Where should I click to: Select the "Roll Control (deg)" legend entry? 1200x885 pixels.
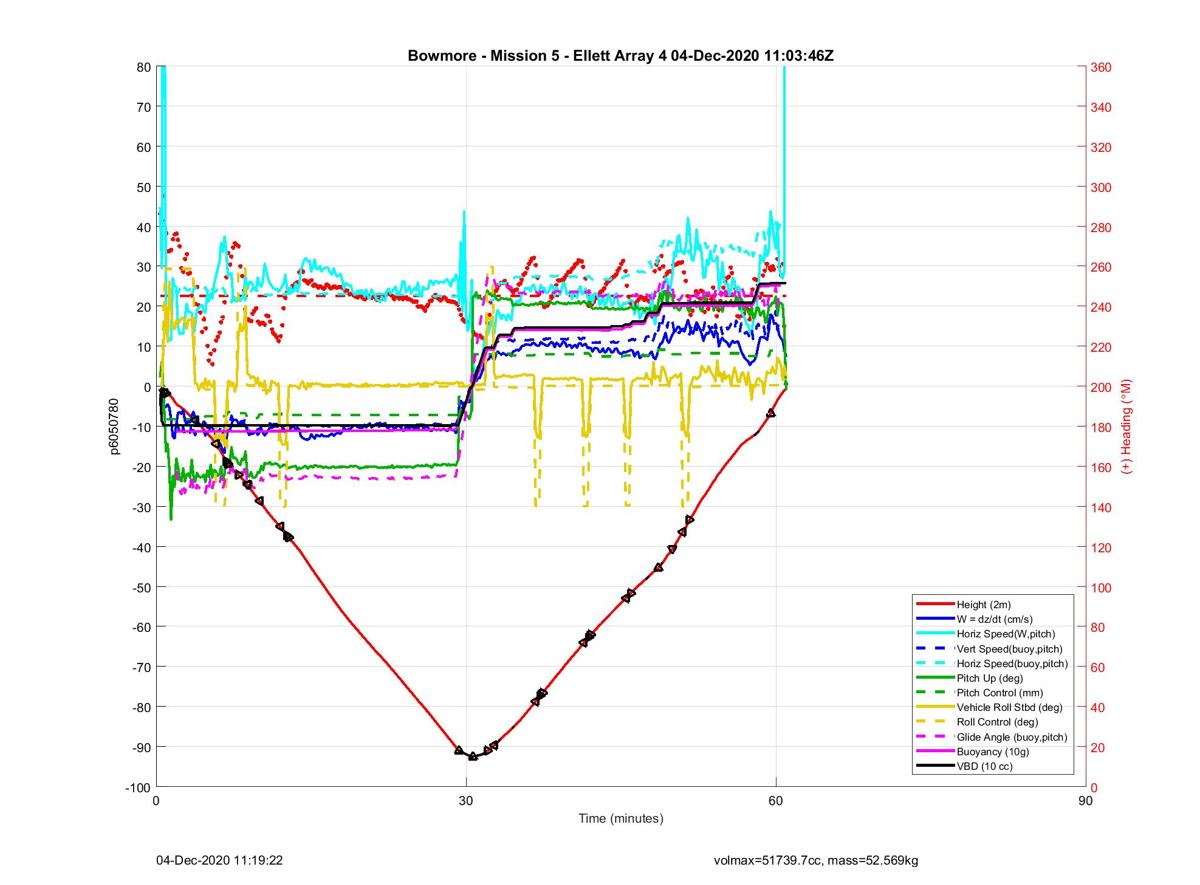(x=997, y=722)
